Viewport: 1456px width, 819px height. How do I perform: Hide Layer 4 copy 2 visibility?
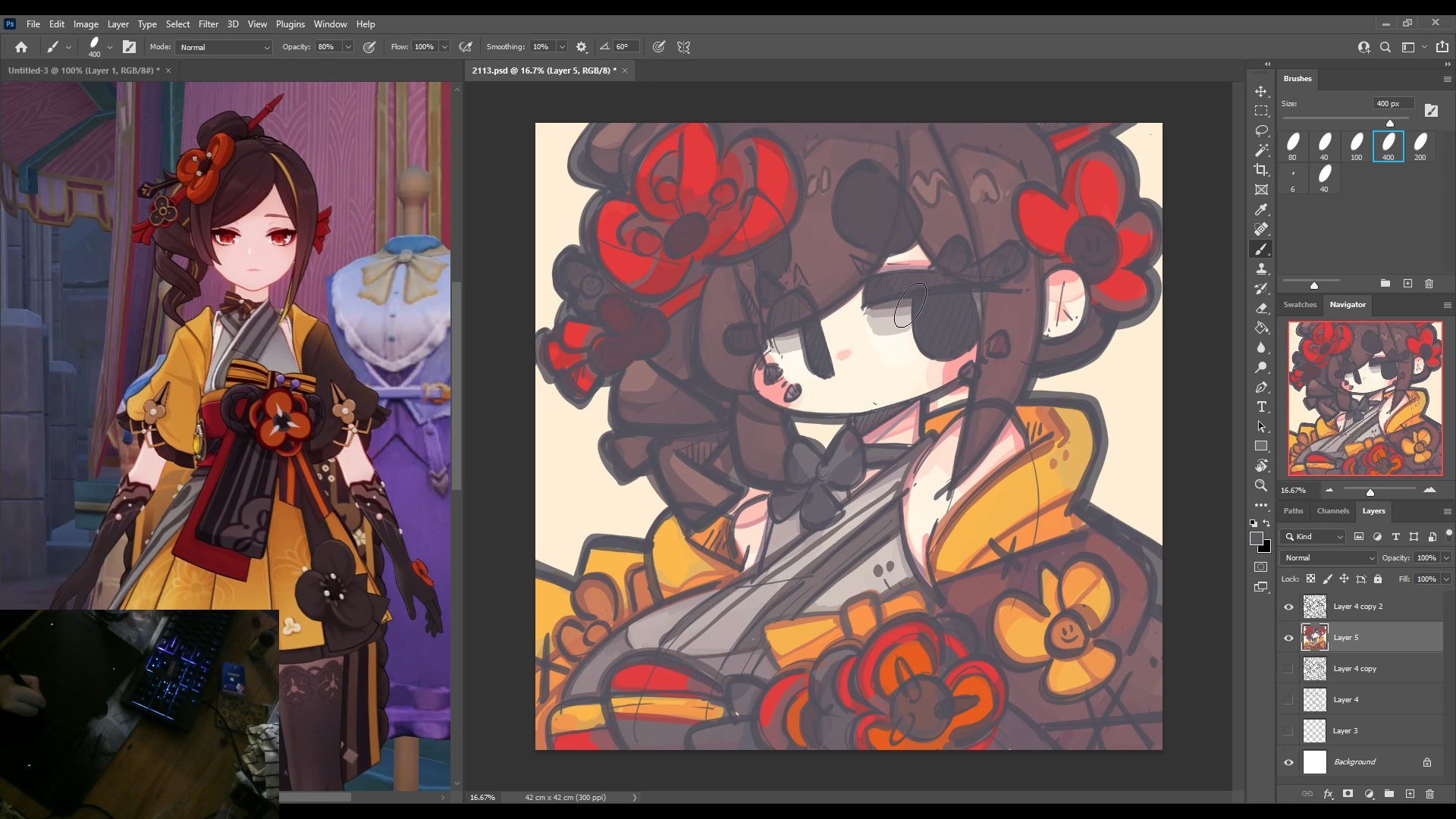tap(1288, 607)
